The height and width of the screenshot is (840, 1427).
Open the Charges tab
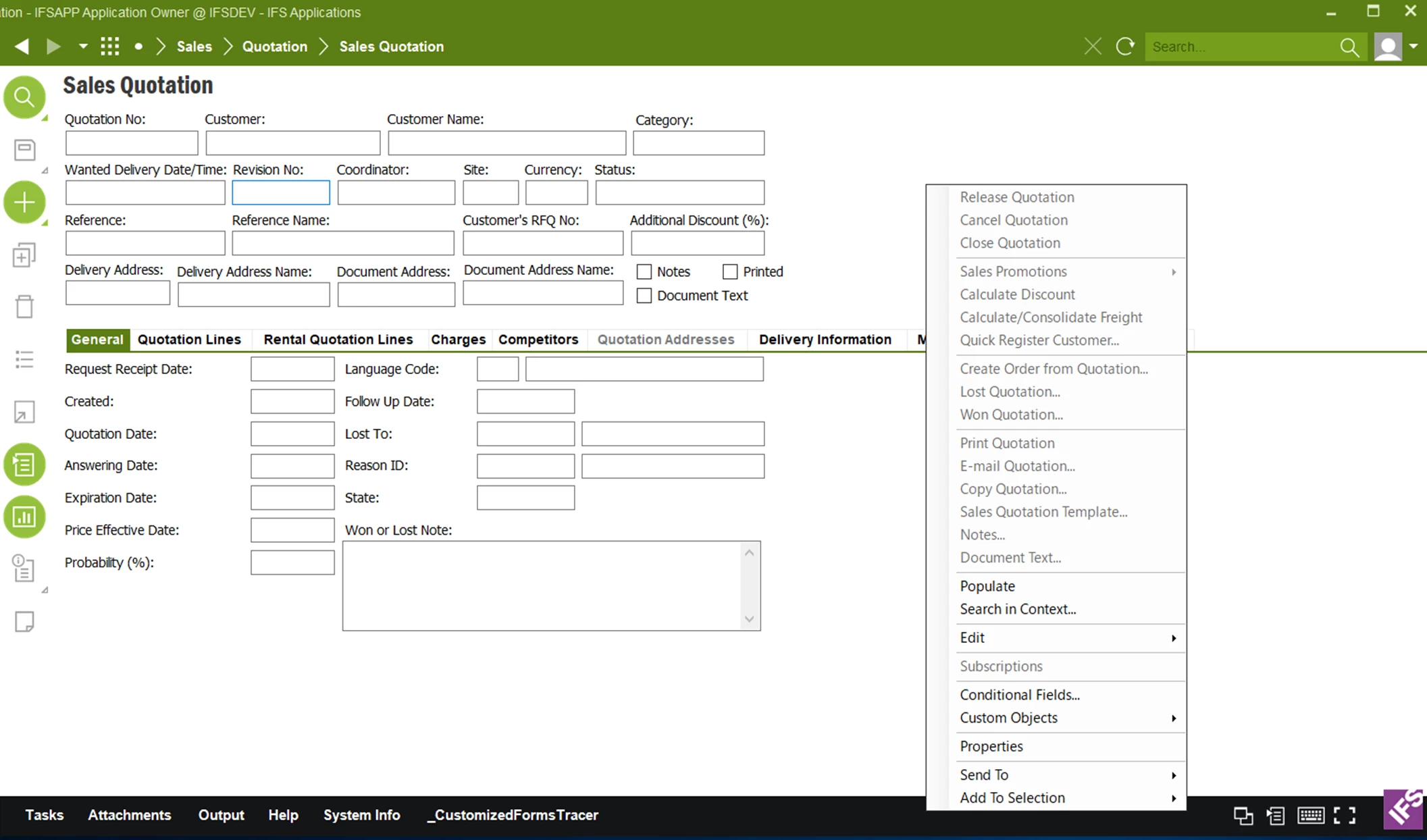tap(458, 340)
